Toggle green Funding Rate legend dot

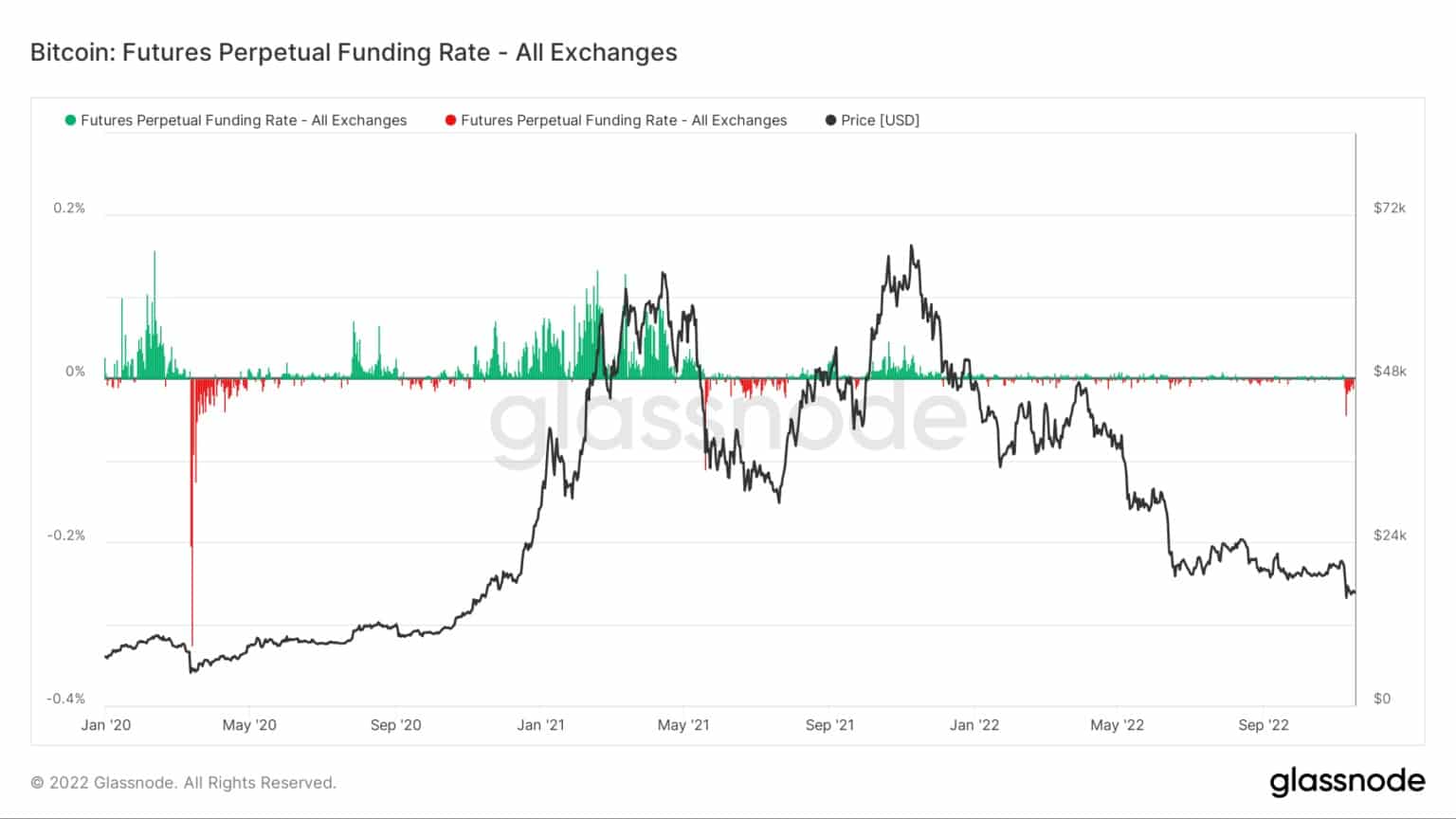(70, 120)
